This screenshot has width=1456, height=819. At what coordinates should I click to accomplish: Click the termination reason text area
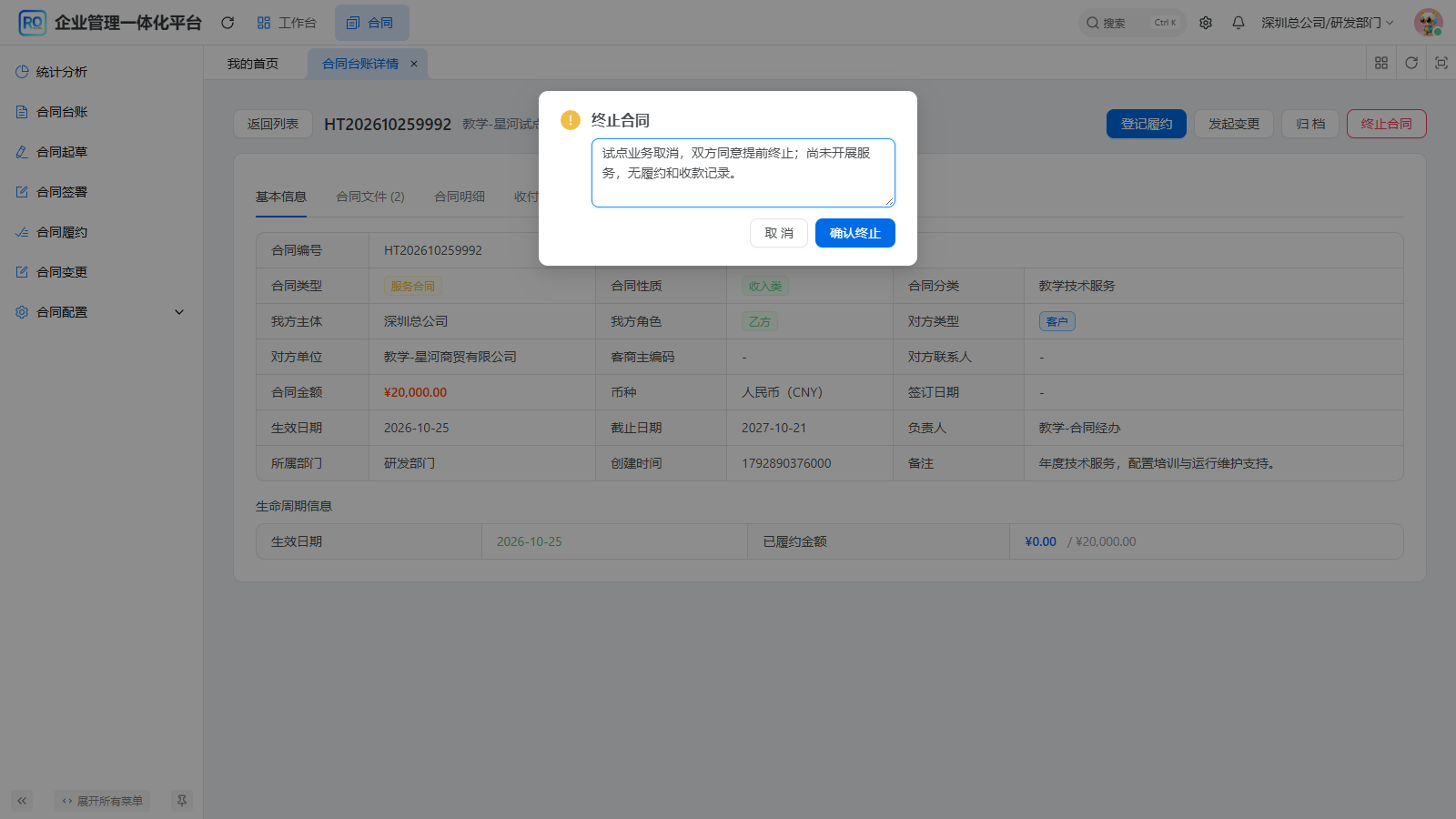(x=743, y=173)
